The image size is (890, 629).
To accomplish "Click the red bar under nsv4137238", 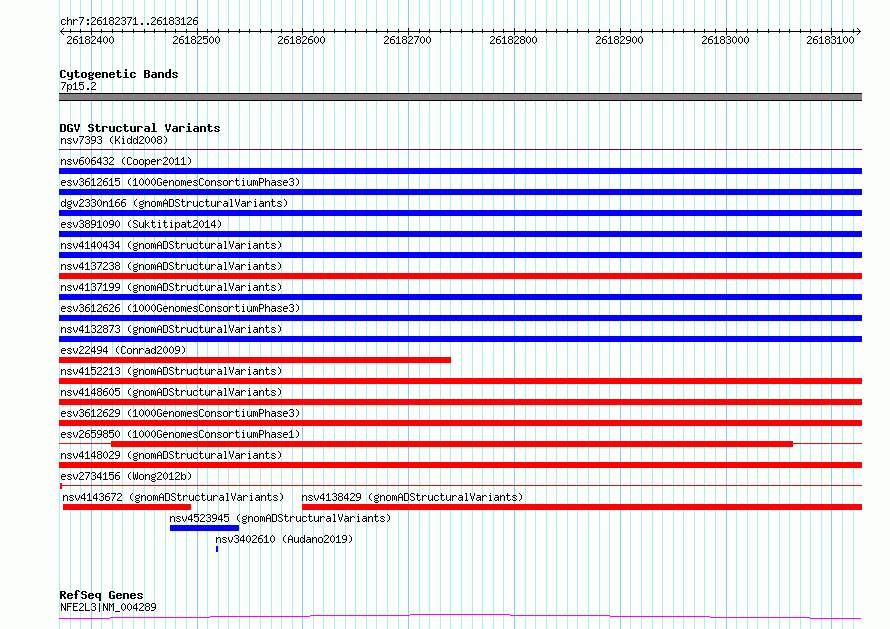I will point(460,276).
